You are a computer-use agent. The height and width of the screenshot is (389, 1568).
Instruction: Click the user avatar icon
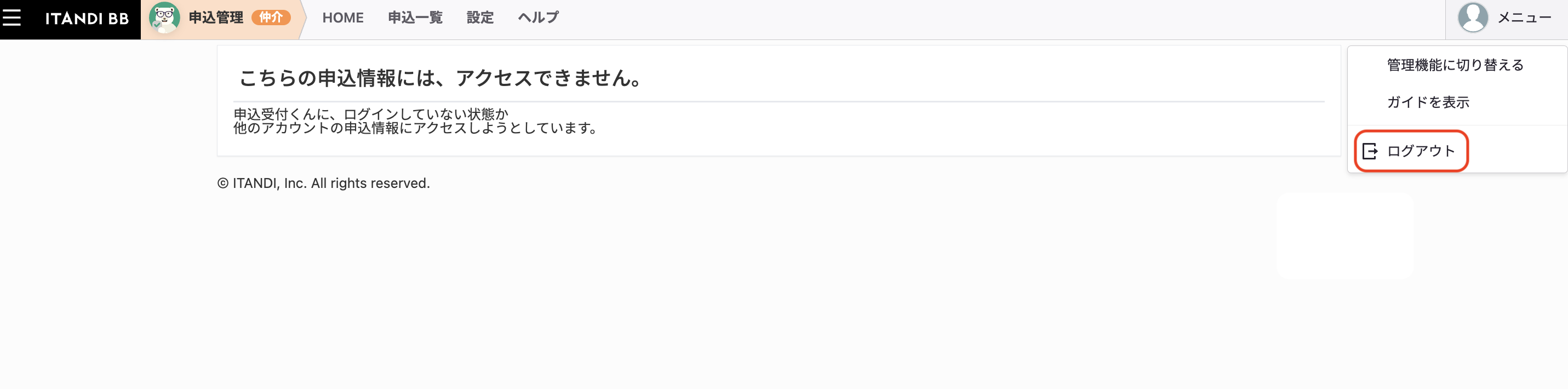(x=1473, y=18)
